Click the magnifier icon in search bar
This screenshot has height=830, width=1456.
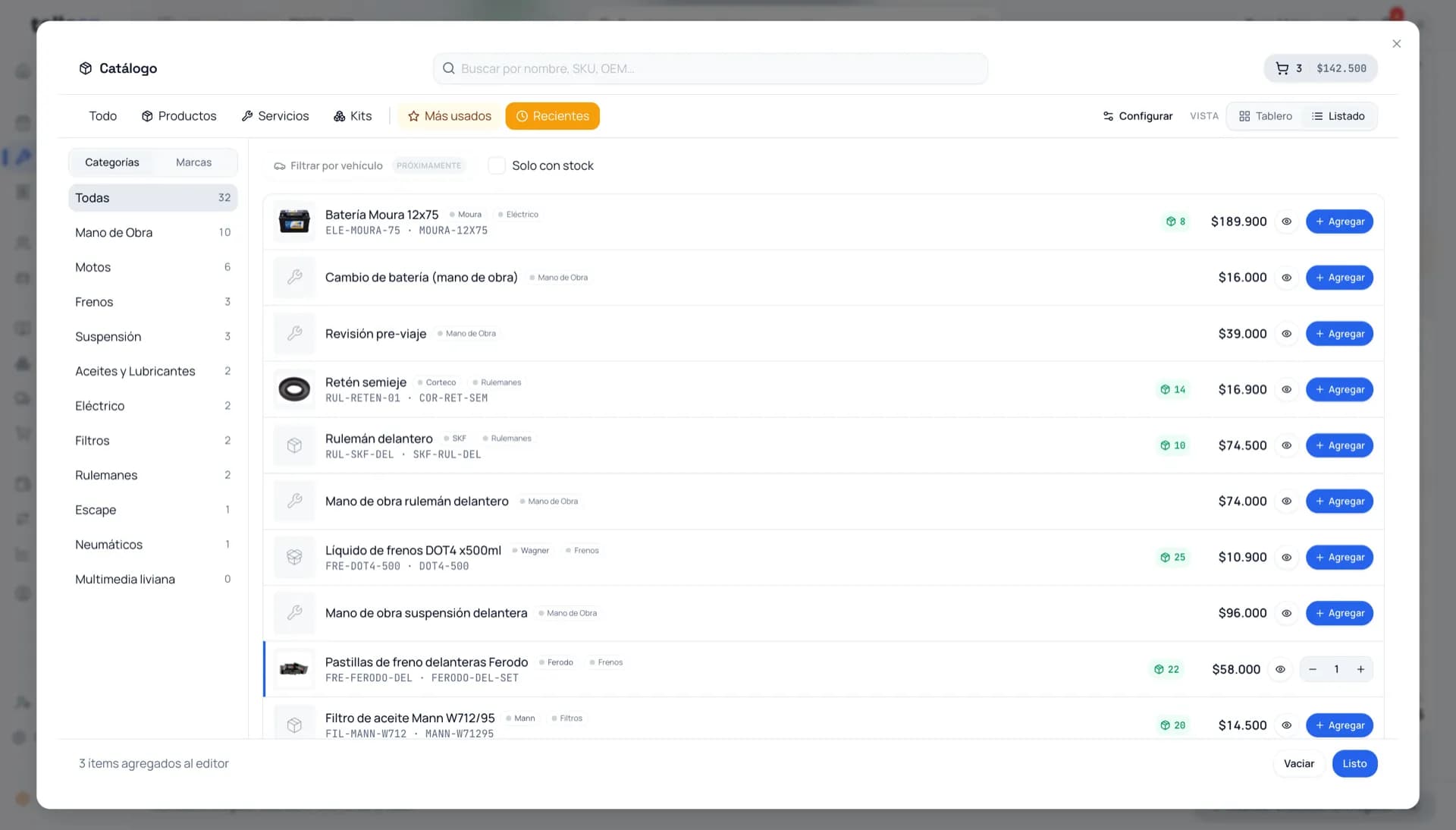coord(449,68)
